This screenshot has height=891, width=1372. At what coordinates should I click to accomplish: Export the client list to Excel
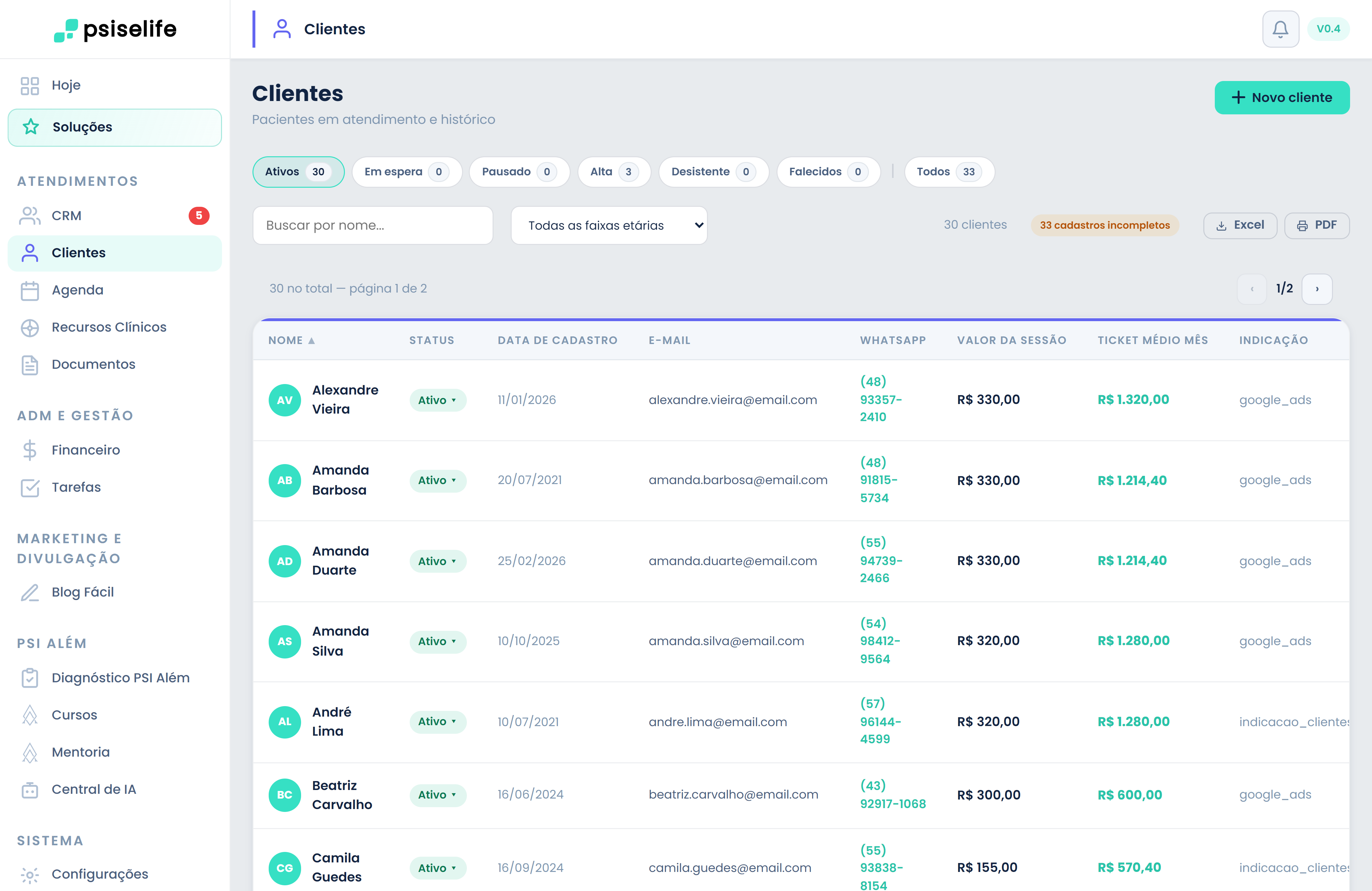pyautogui.click(x=1240, y=226)
